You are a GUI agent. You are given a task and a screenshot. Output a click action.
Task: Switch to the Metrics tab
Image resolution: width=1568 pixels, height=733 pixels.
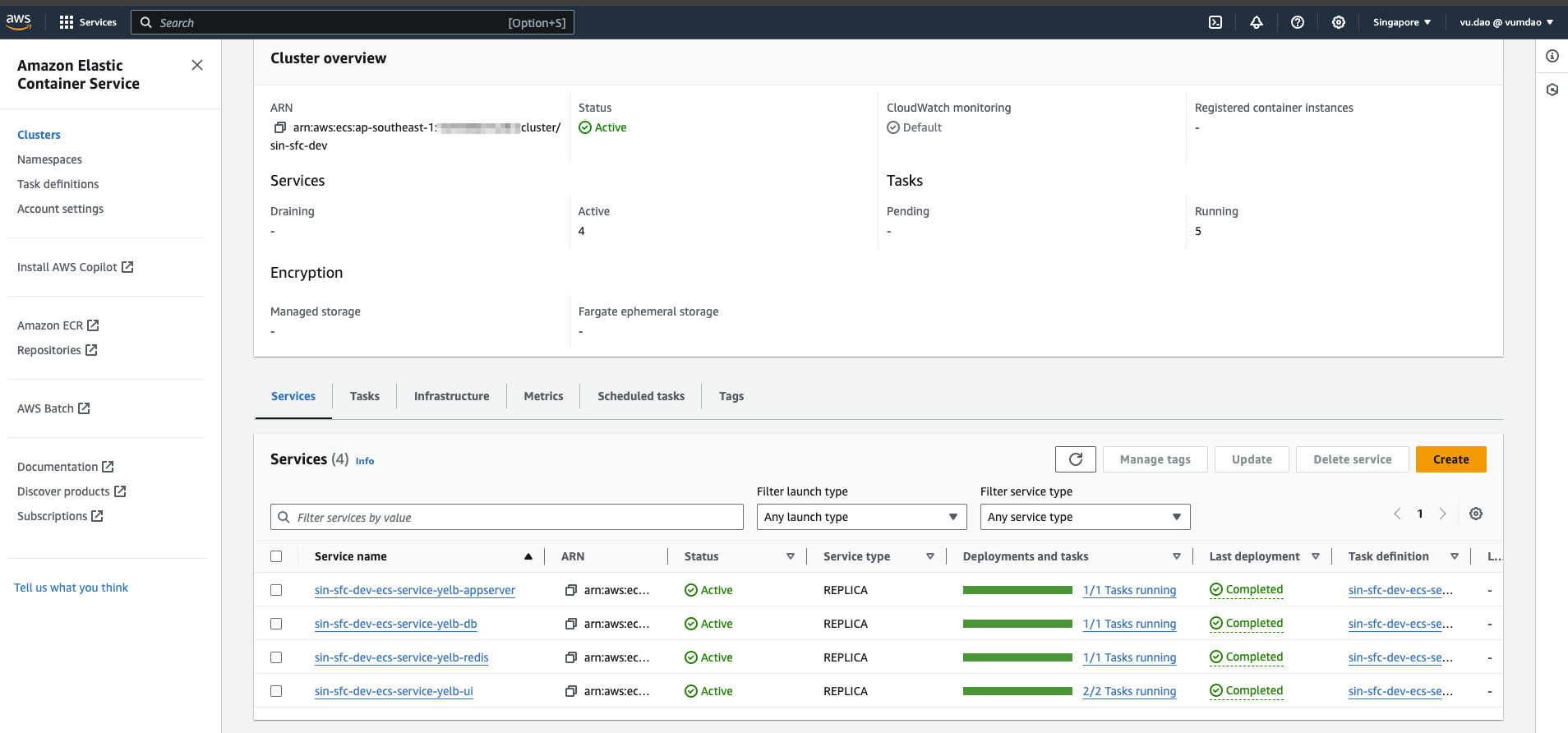click(x=543, y=396)
